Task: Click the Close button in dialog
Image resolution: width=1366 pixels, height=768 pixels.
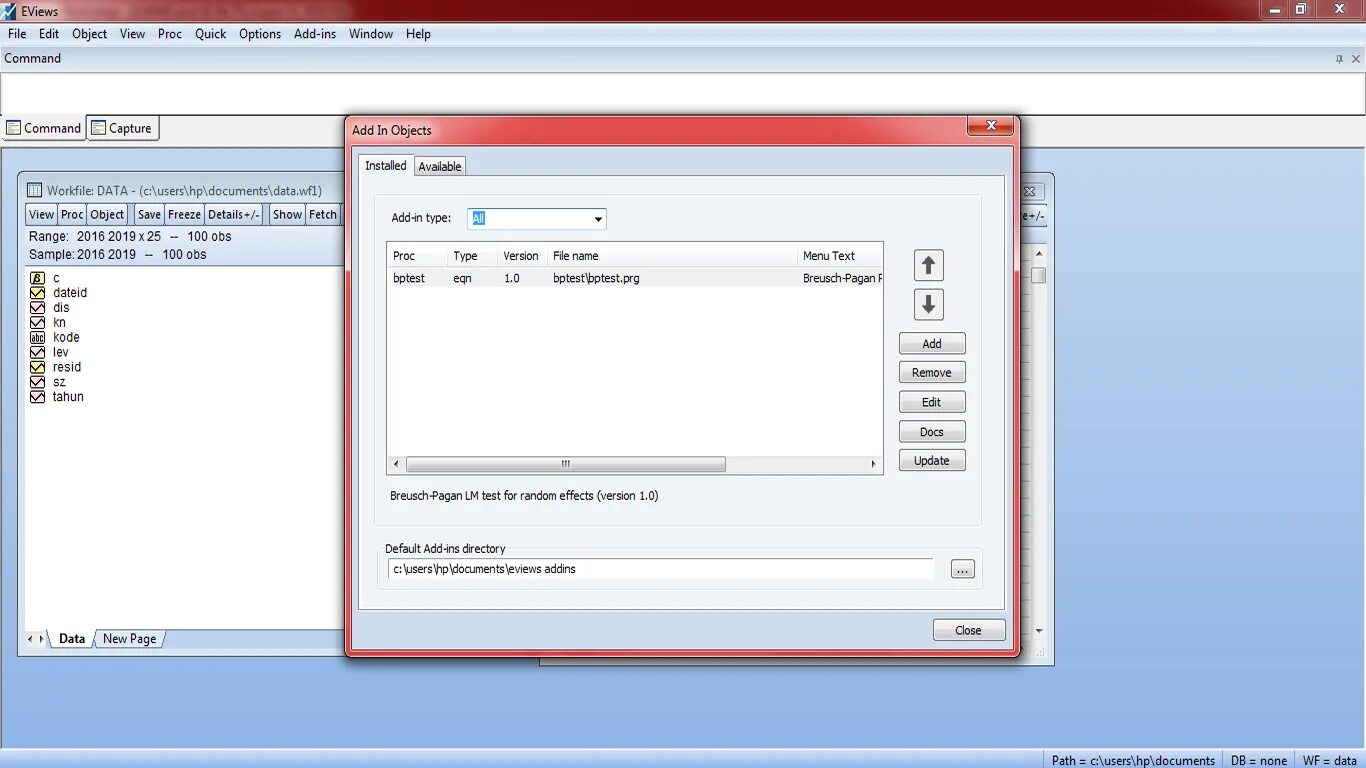Action: [968, 630]
